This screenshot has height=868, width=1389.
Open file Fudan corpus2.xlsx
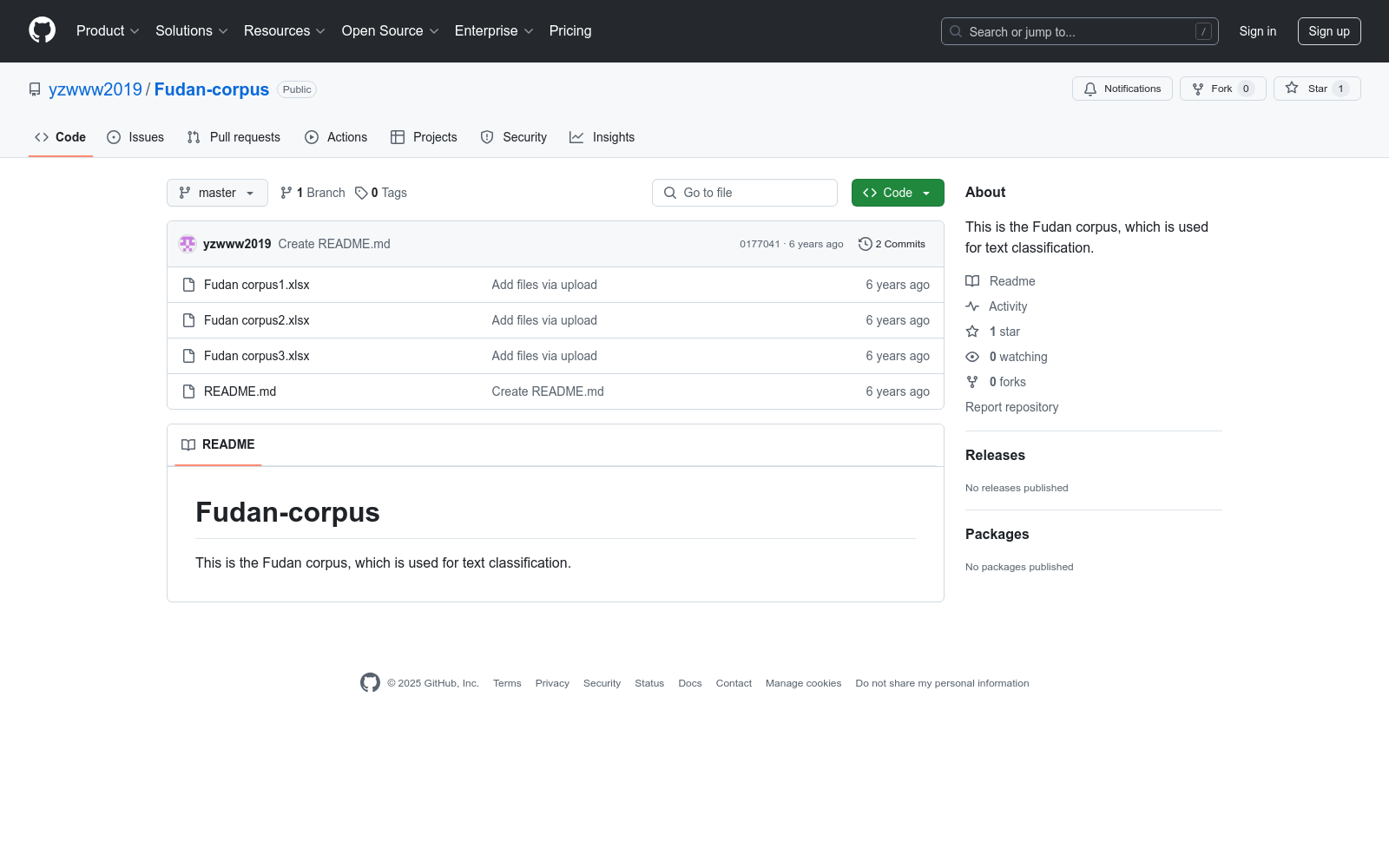[256, 320]
